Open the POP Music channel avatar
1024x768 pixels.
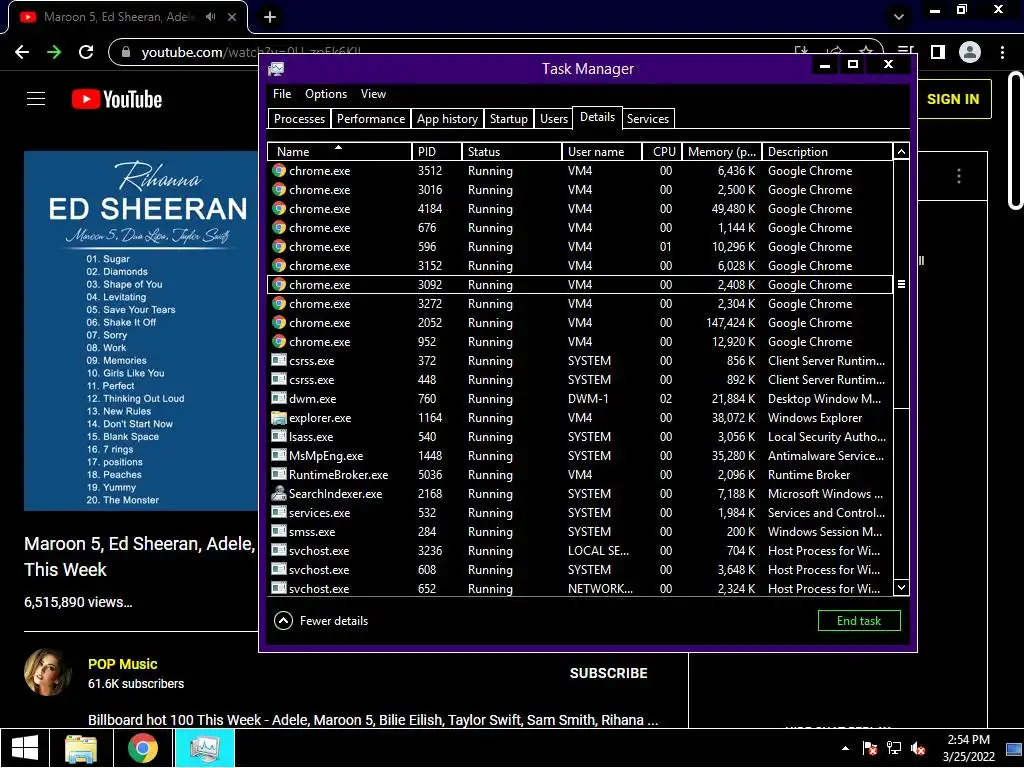(48, 673)
